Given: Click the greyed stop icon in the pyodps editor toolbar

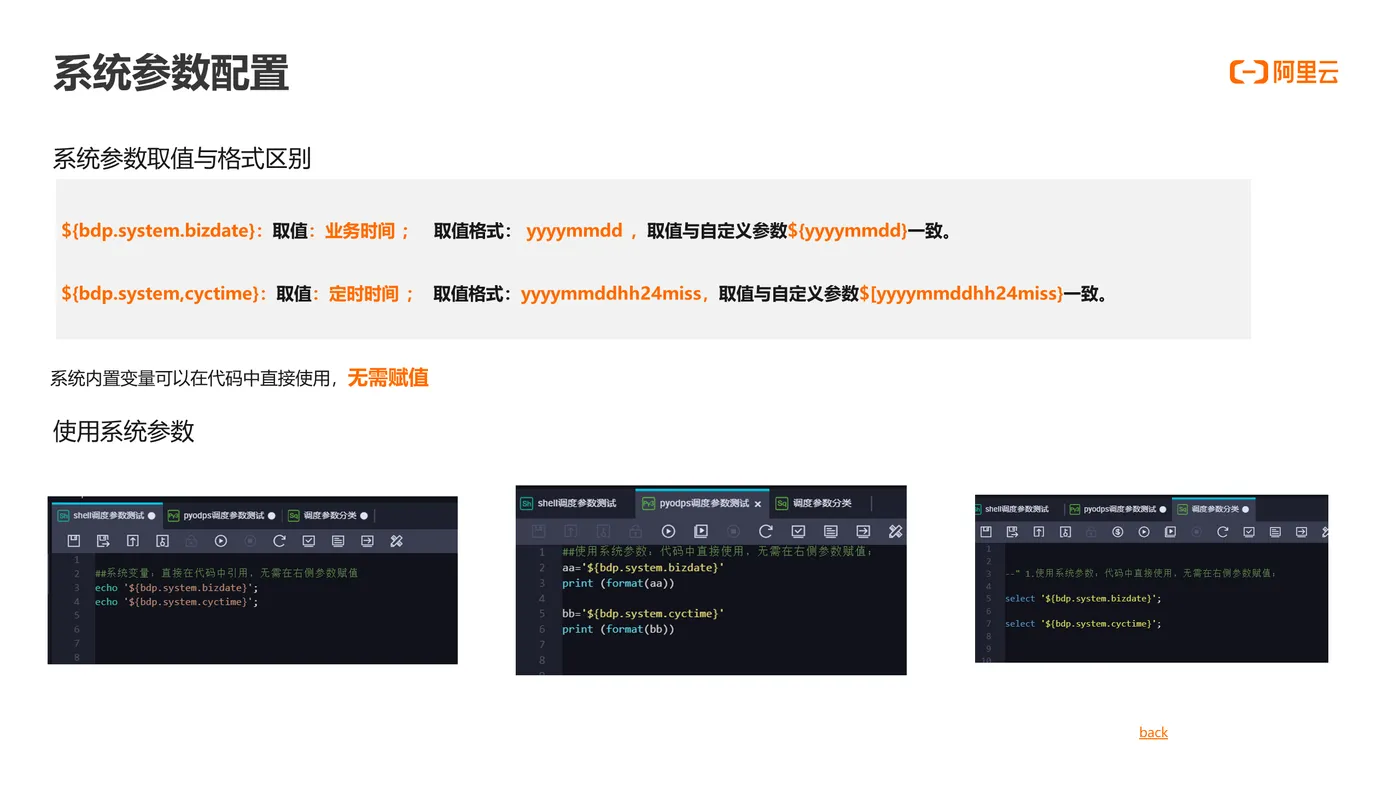Looking at the screenshot, I should coord(733,531).
